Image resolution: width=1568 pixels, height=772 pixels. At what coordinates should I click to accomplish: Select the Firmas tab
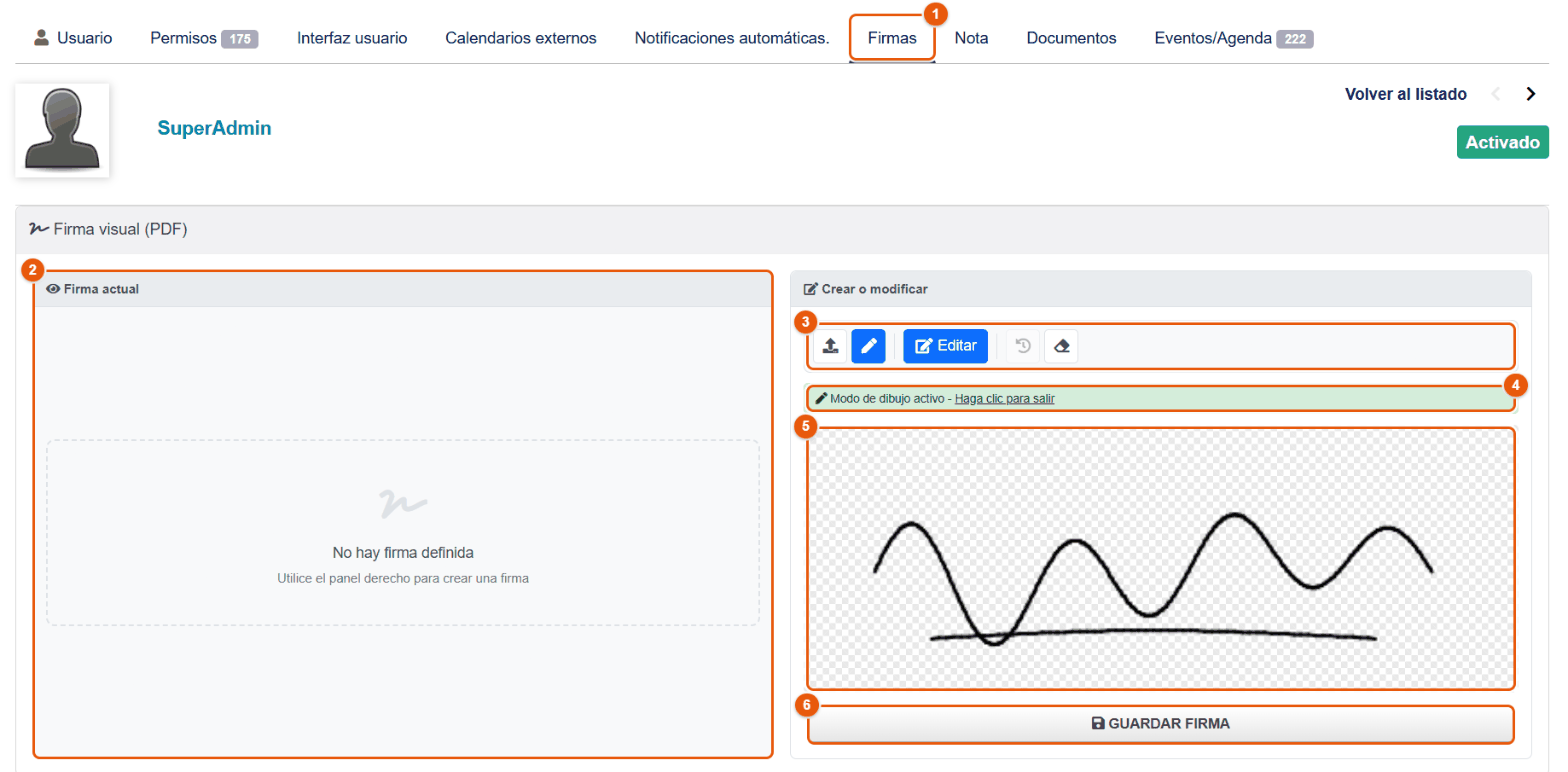coord(892,38)
